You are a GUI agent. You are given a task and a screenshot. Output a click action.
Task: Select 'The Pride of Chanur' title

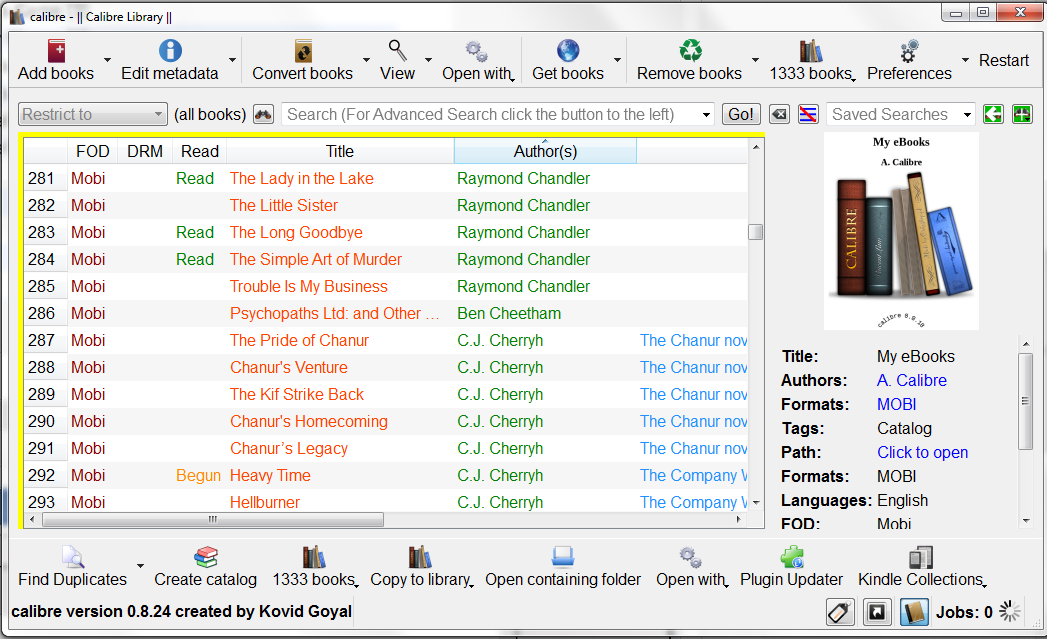(x=299, y=341)
